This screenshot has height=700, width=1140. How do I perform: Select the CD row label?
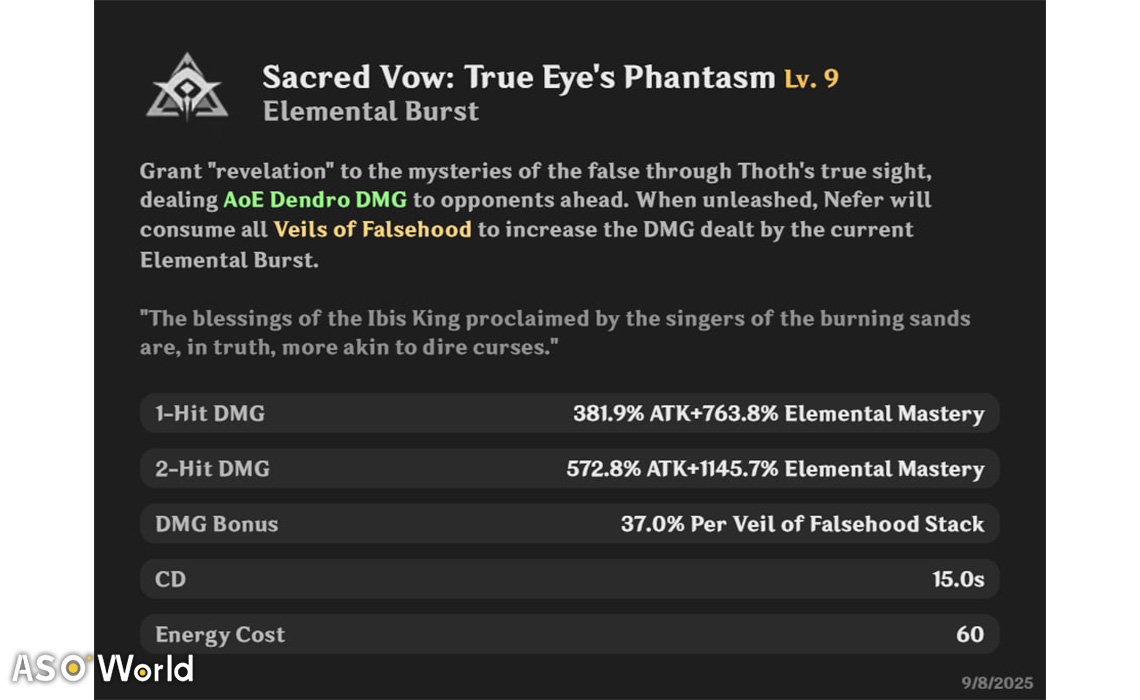[x=170, y=579]
